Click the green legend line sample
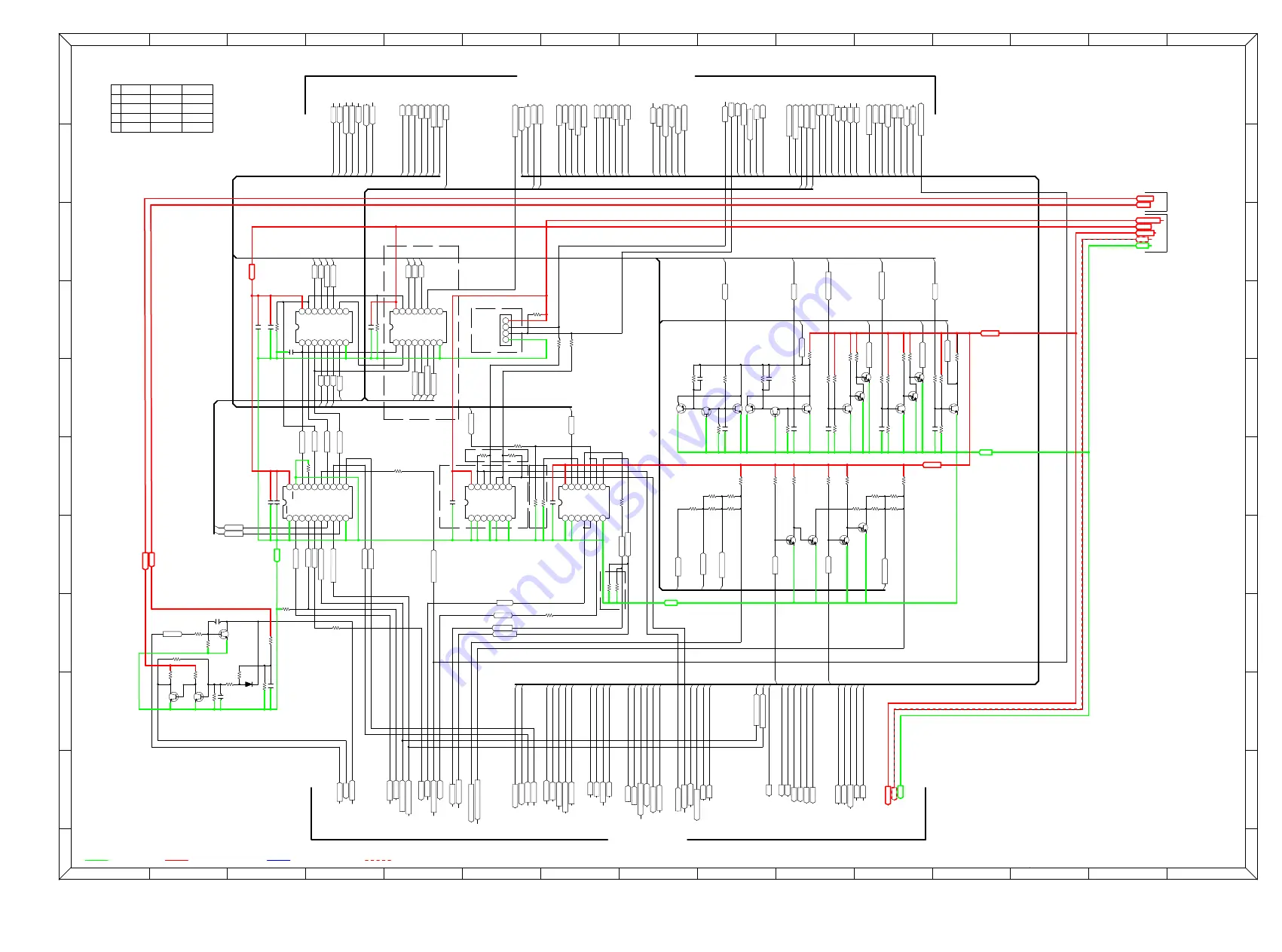 pos(96,860)
